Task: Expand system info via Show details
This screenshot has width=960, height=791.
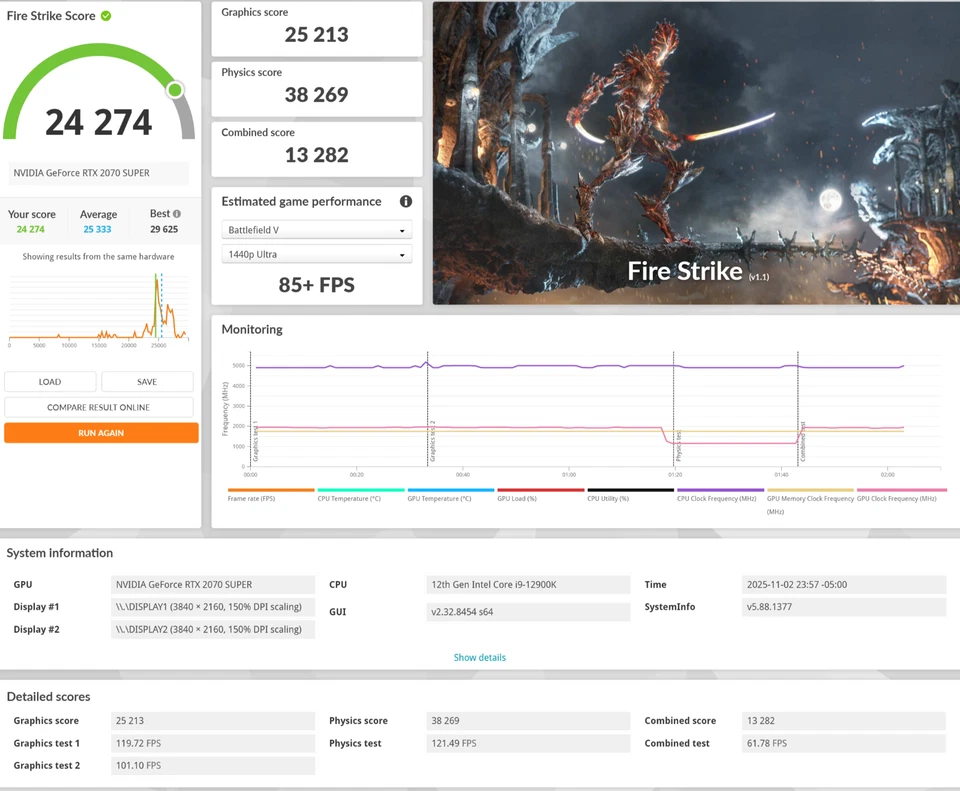Action: 480,657
